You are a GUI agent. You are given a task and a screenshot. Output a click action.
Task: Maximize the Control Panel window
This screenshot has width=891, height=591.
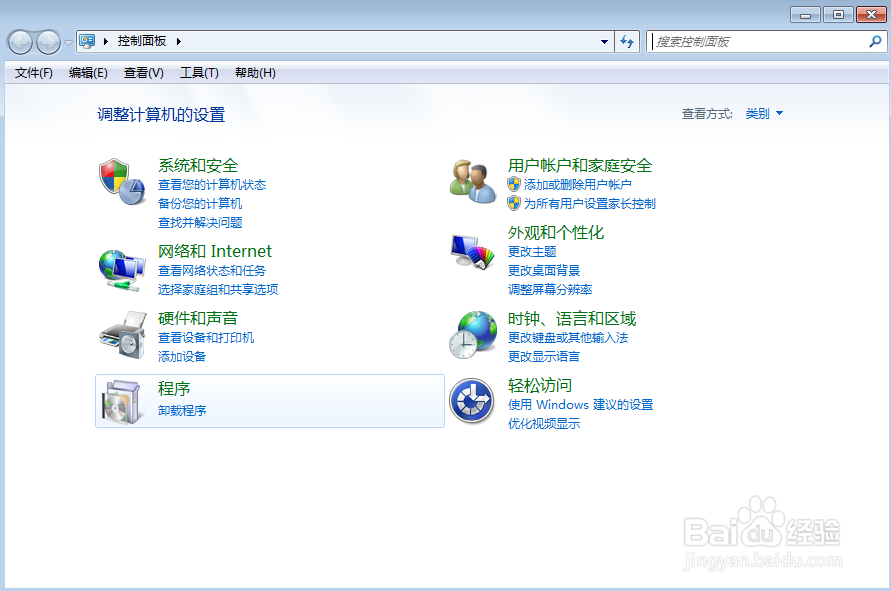(x=838, y=15)
